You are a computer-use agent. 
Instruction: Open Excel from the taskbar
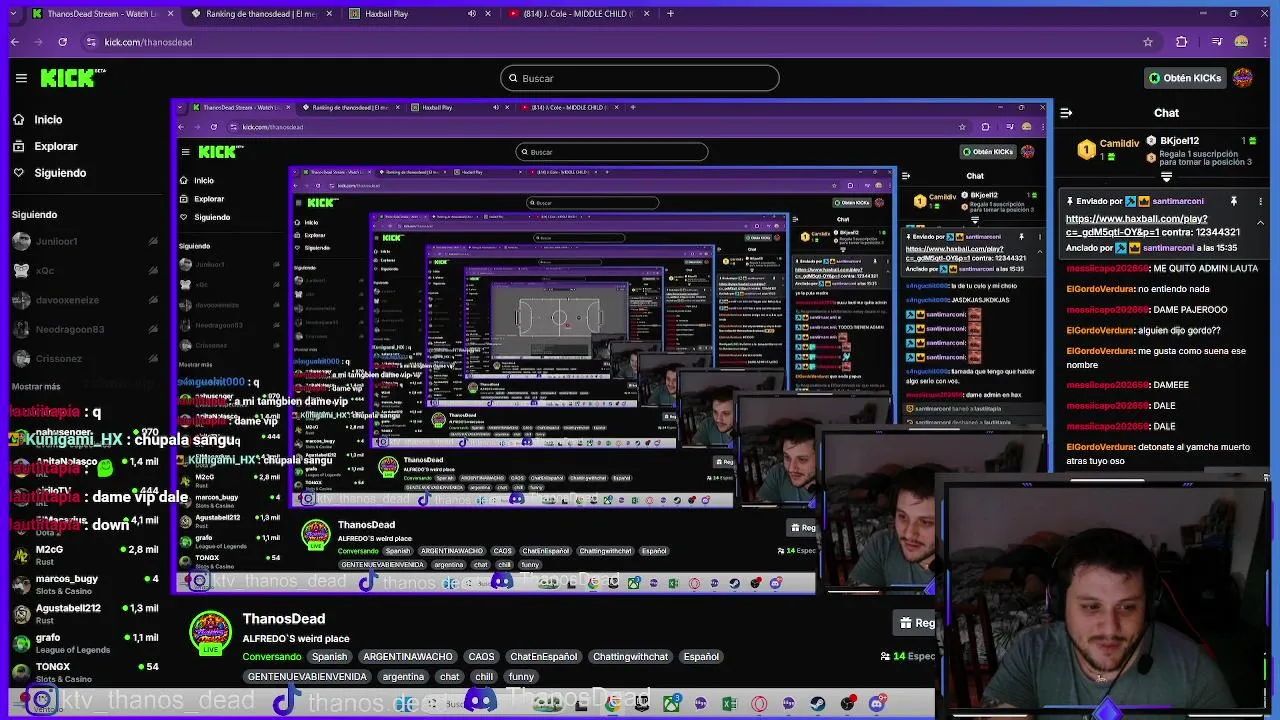click(730, 704)
